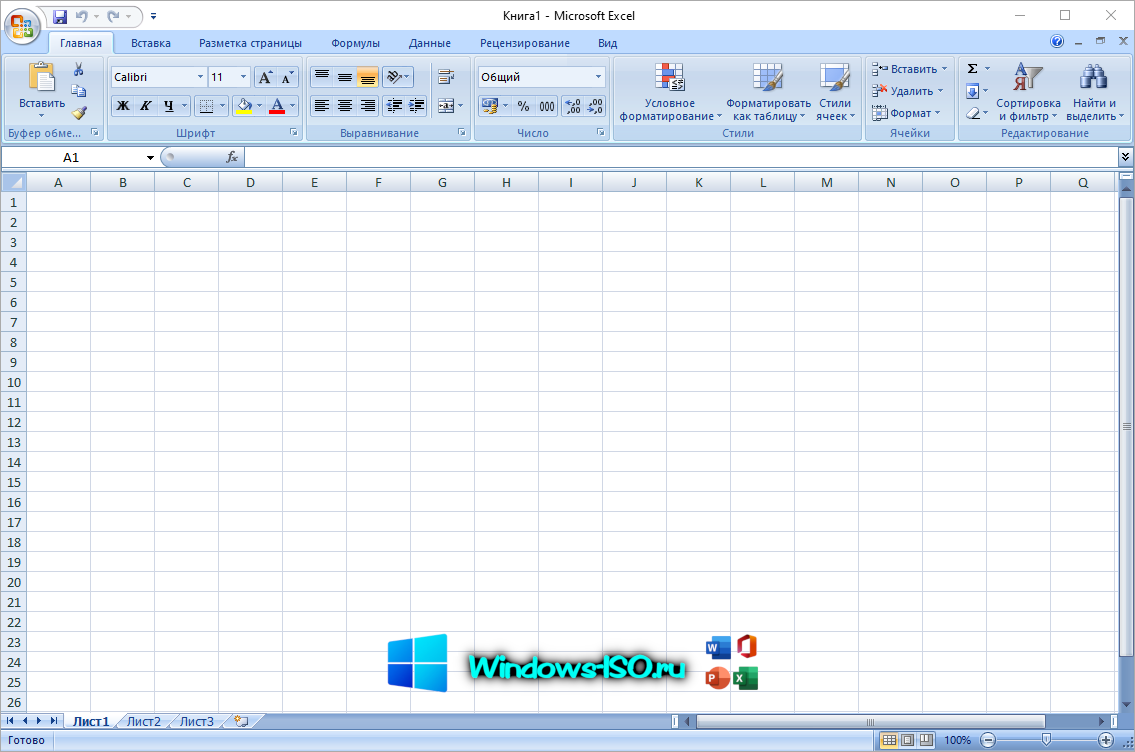Paste using the Вставить clipboard icon

pos(41,78)
